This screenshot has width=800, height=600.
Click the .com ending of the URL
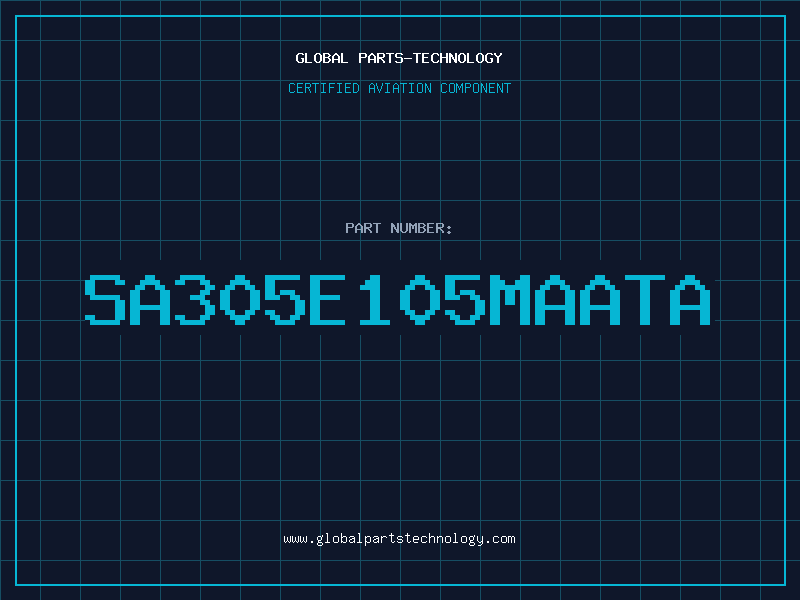[x=500, y=539]
